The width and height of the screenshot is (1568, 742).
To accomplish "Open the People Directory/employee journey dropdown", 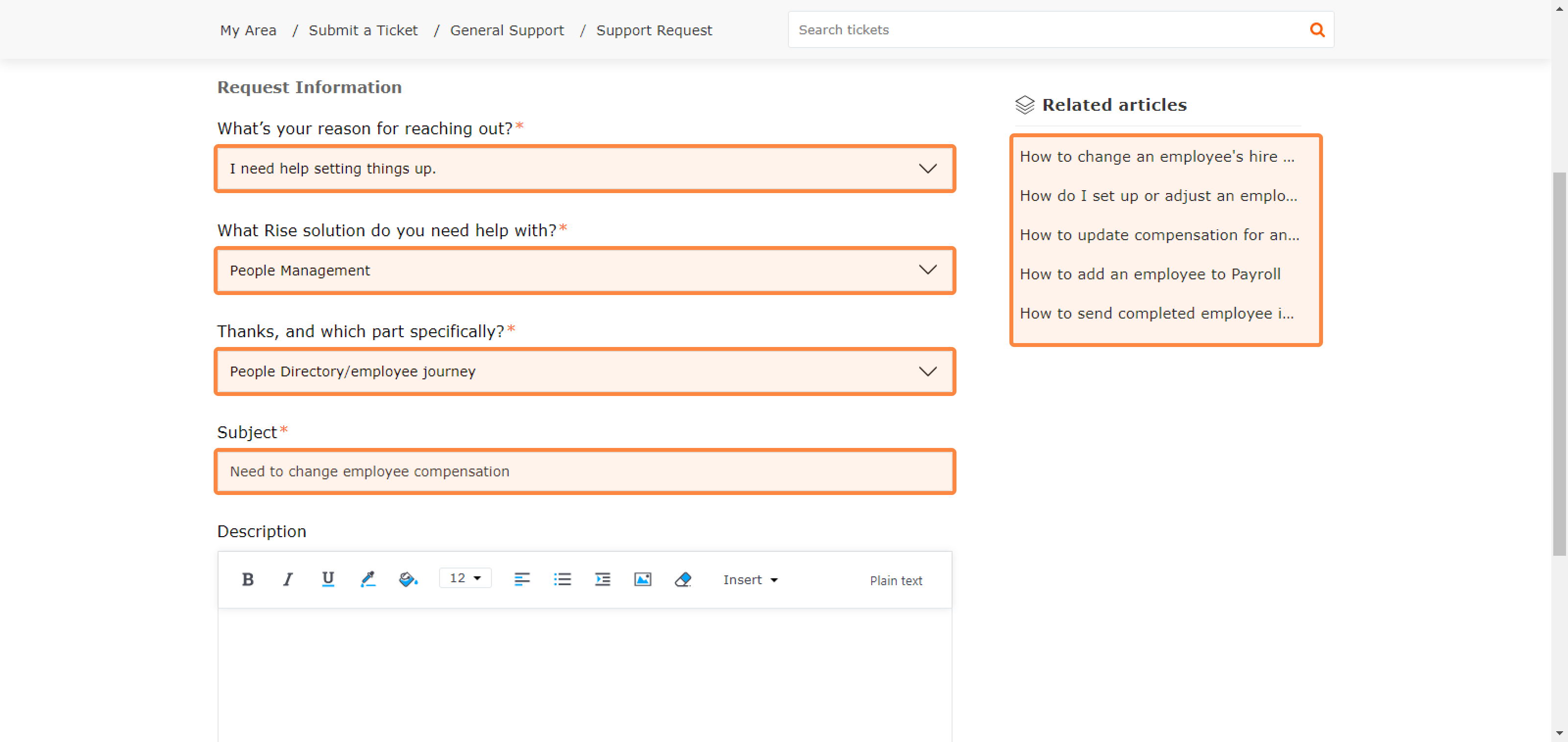I will [585, 371].
